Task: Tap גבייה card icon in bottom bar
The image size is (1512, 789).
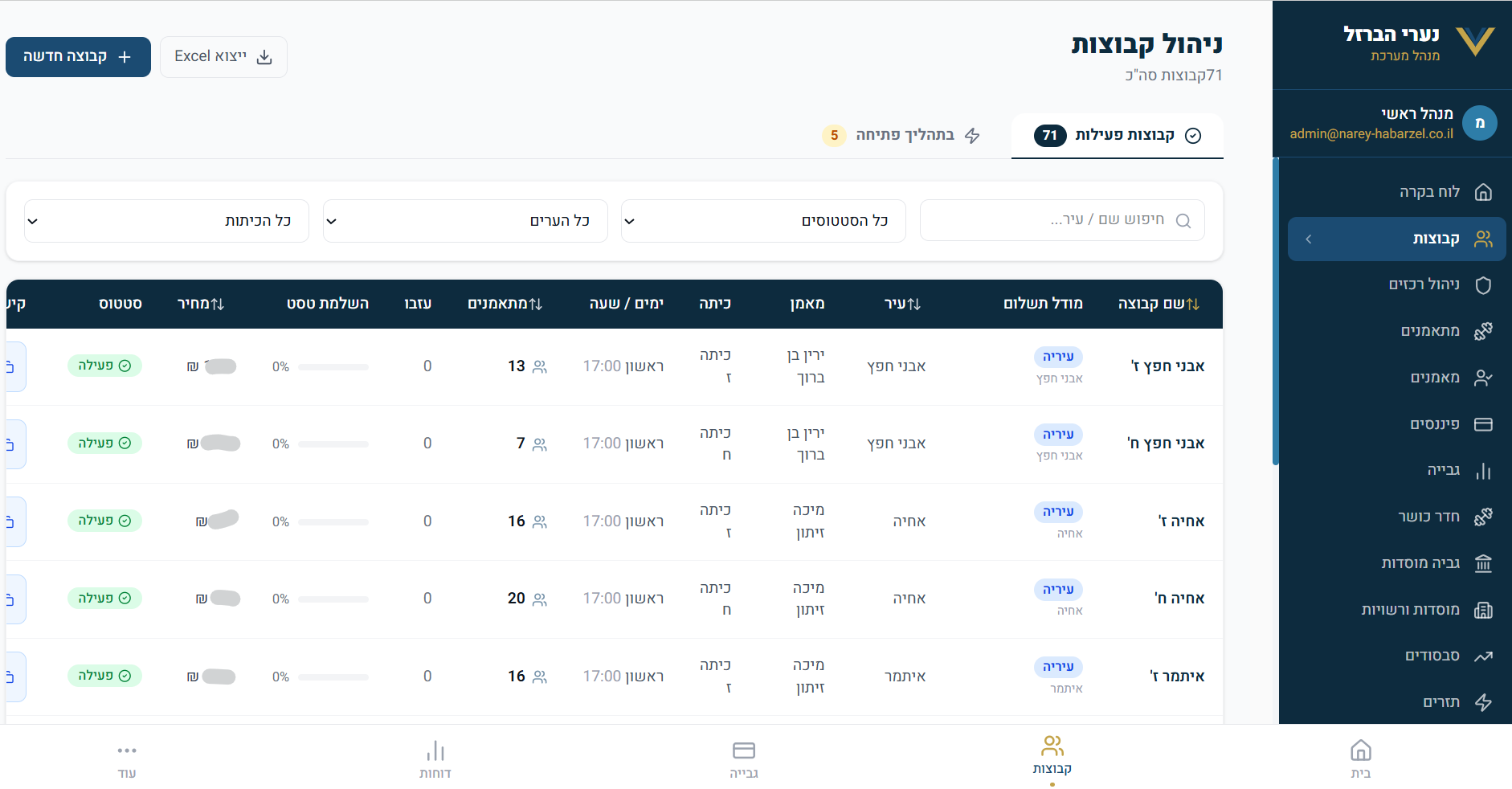Action: pos(744,750)
